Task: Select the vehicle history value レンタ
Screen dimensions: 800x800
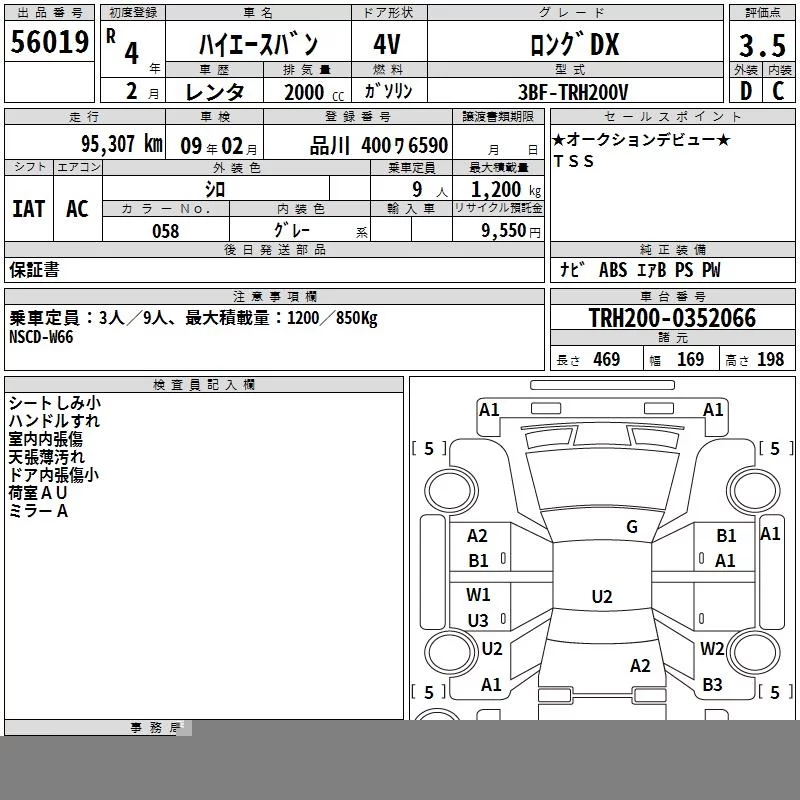Action: [x=214, y=92]
